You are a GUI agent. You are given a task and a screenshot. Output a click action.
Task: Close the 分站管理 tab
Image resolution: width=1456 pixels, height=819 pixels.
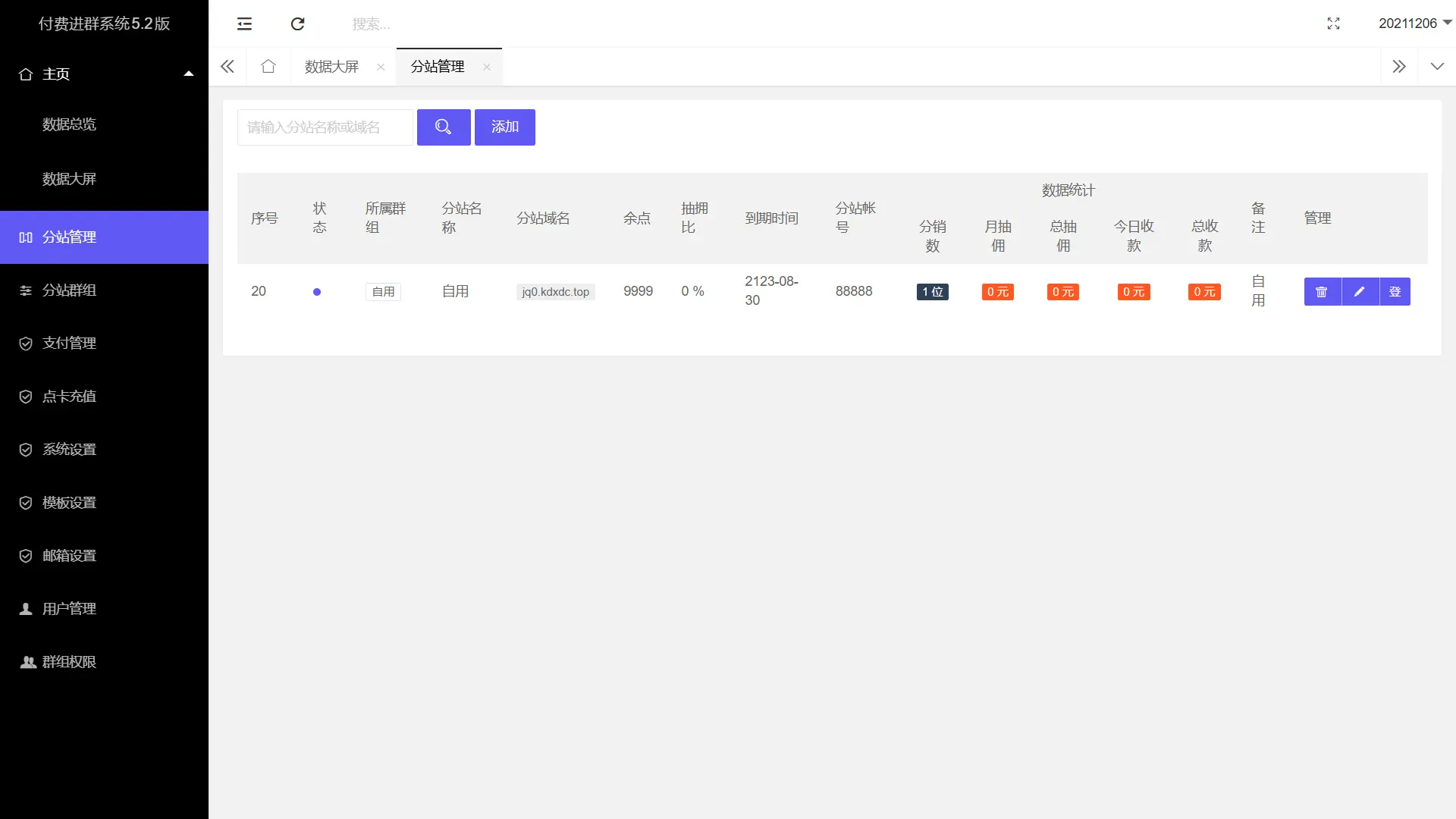click(487, 67)
